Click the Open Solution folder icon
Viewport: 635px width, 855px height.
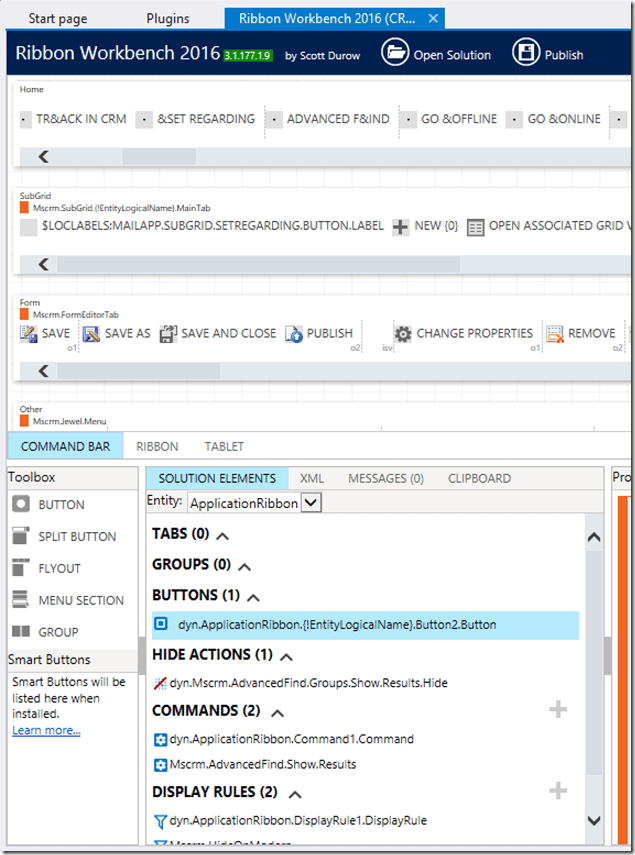point(396,53)
